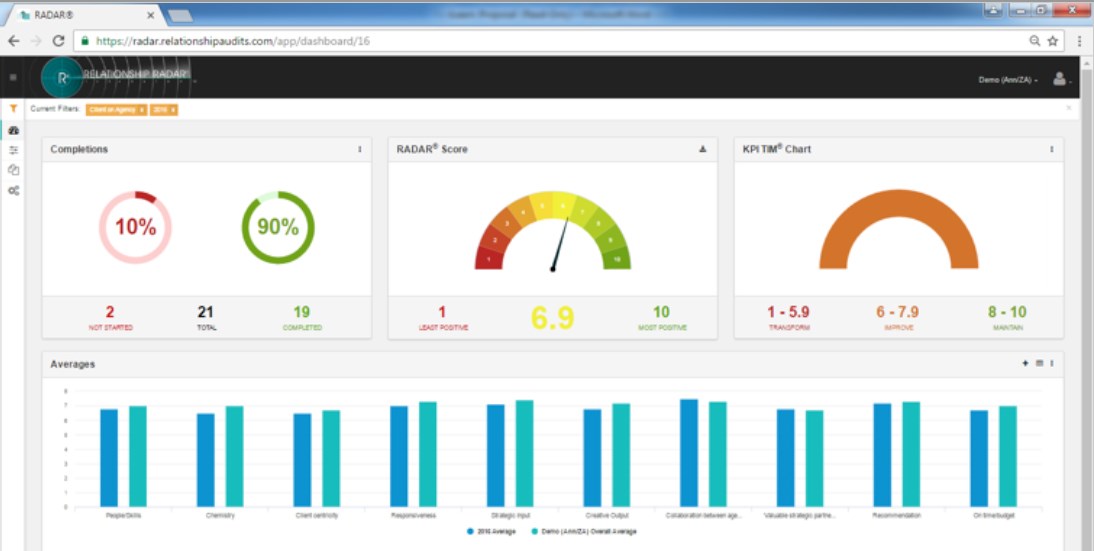Screen dimensions: 1094x551
Task: Click the Client centricity axis label
Action: pyautogui.click(x=317, y=515)
